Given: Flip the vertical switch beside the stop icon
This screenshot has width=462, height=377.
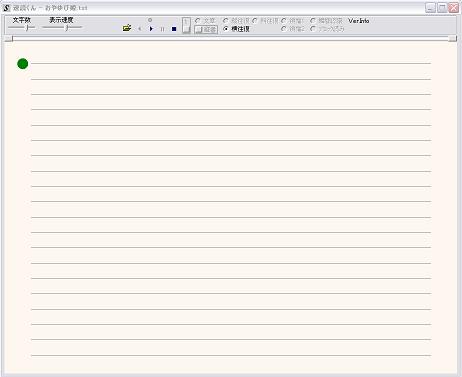Looking at the screenshot, I should 186,26.
